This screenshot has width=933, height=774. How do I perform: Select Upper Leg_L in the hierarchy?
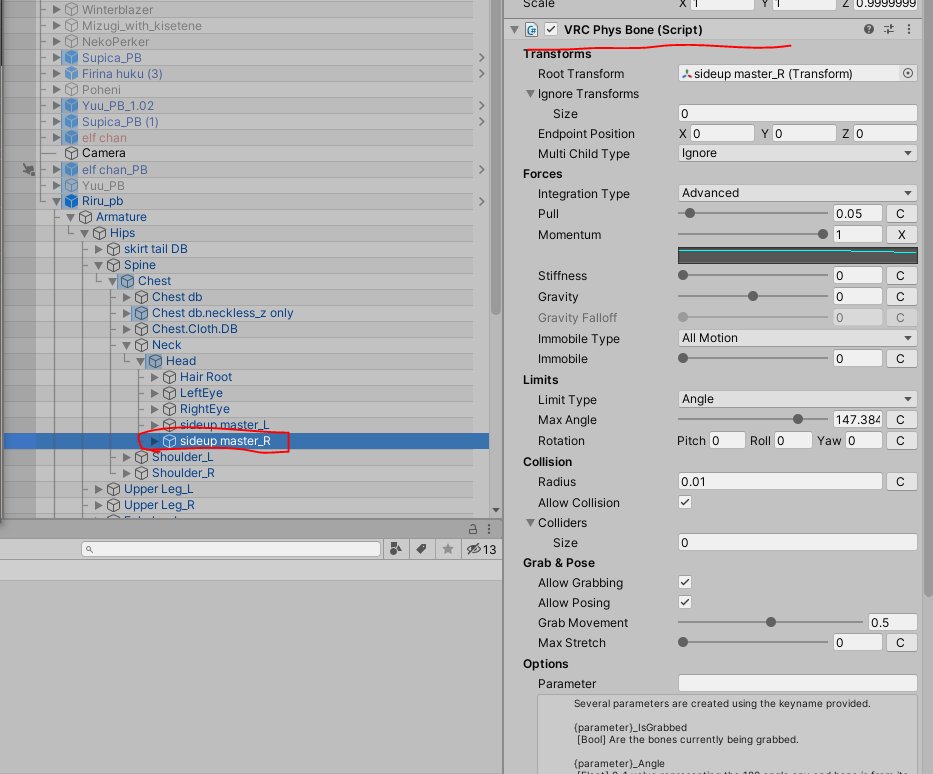pyautogui.click(x=158, y=489)
